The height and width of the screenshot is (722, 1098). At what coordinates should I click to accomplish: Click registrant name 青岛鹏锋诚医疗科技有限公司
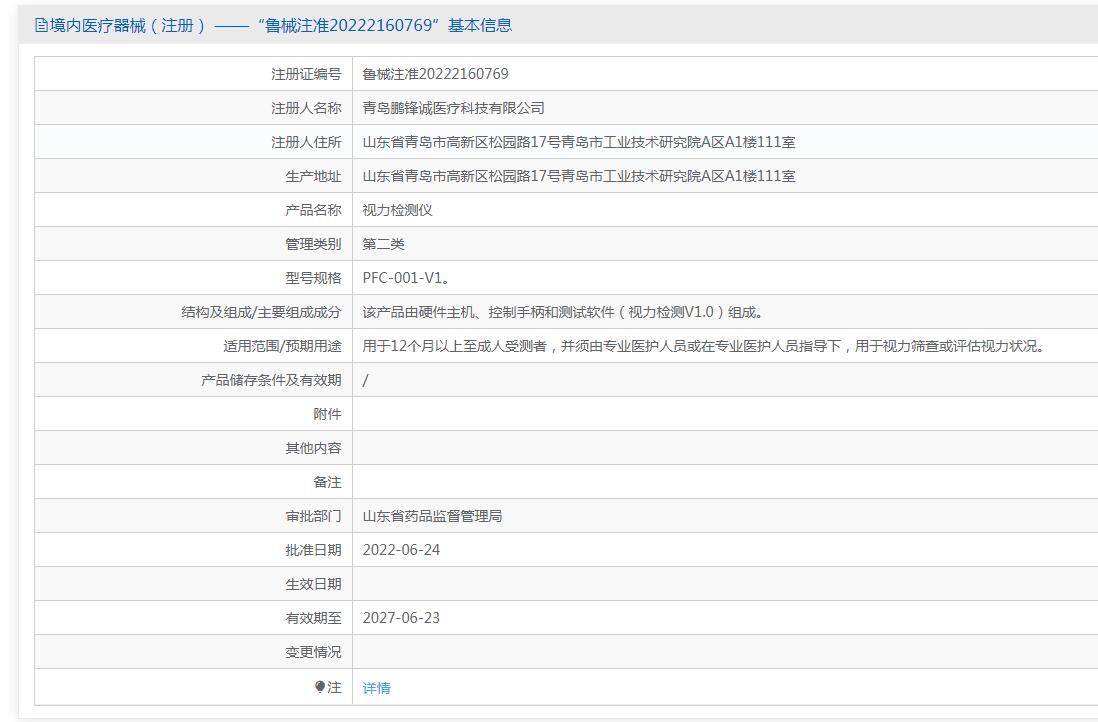[x=453, y=108]
